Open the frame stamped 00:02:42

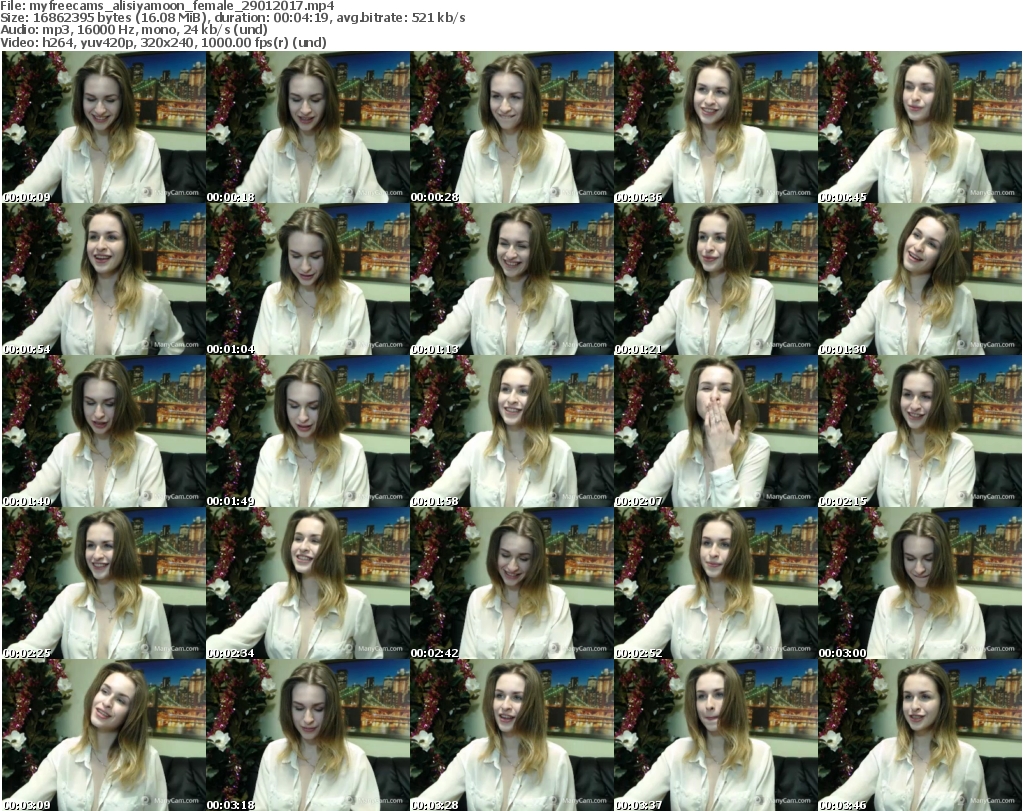click(511, 583)
